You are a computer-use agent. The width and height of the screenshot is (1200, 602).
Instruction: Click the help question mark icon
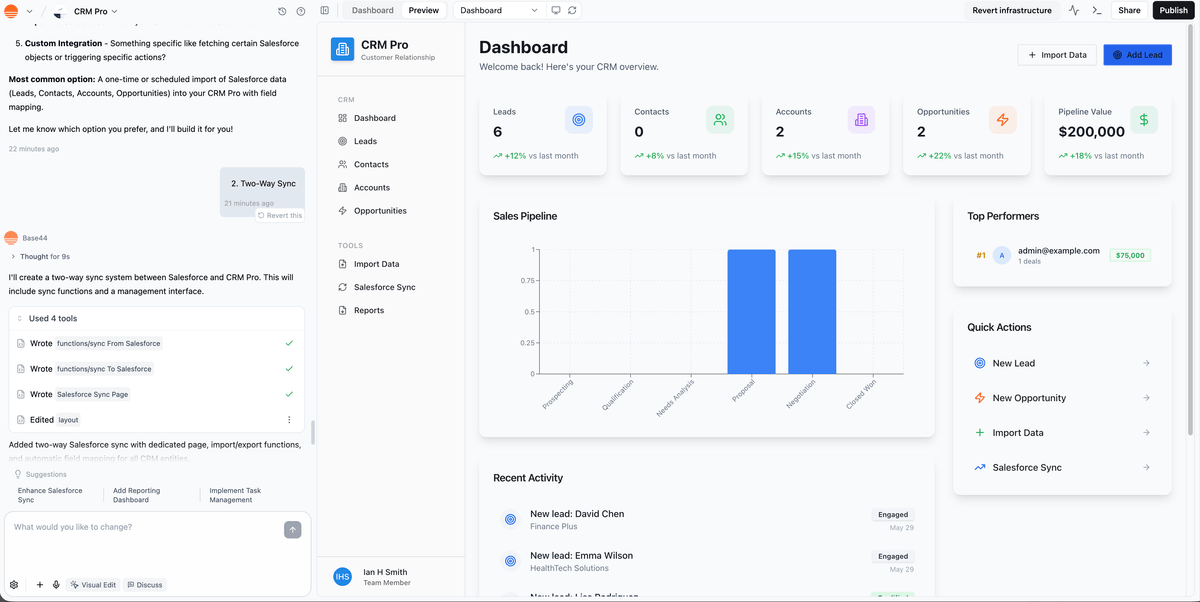[301, 11]
